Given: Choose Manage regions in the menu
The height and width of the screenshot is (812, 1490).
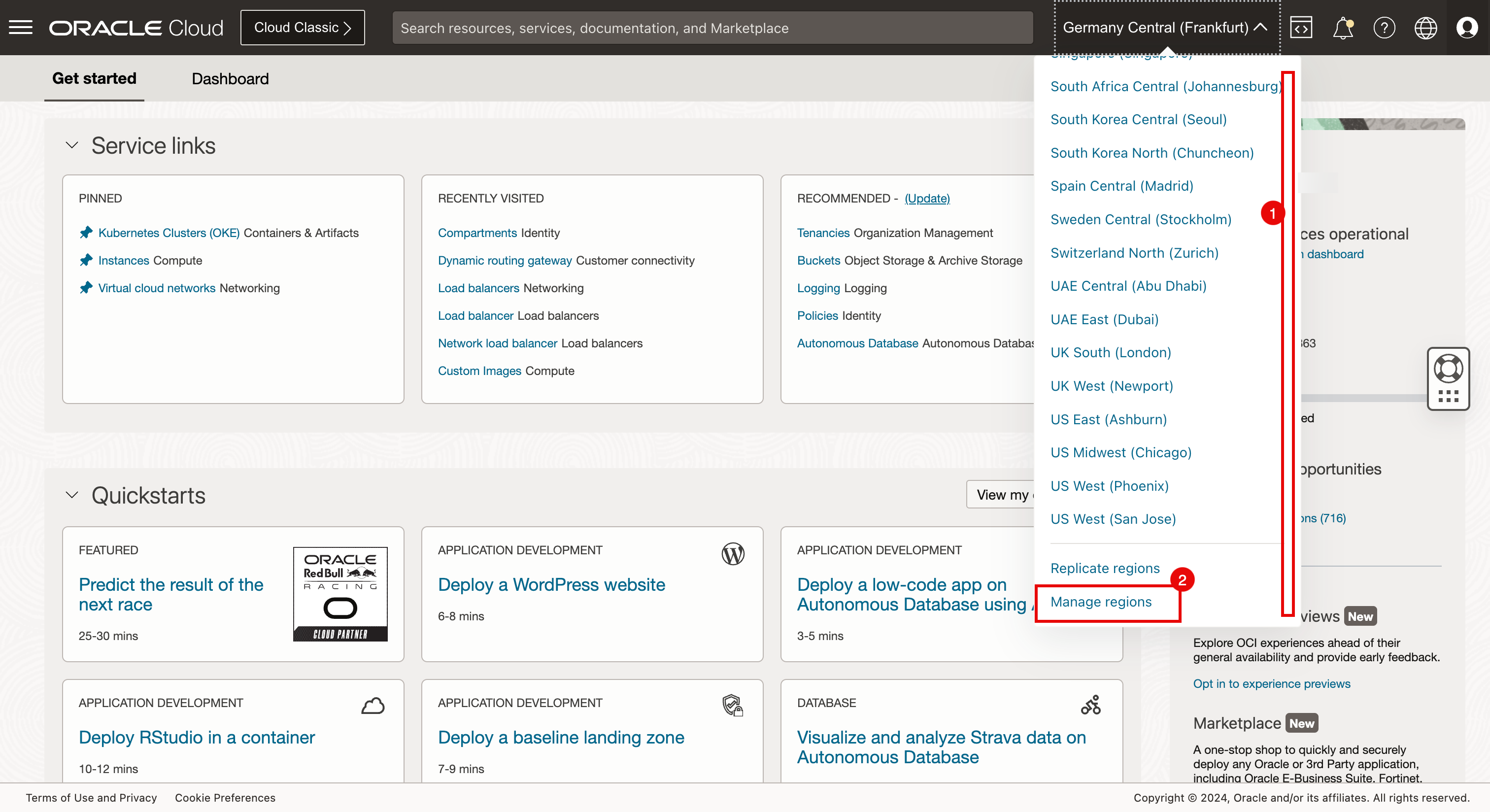Looking at the screenshot, I should click(x=1101, y=602).
